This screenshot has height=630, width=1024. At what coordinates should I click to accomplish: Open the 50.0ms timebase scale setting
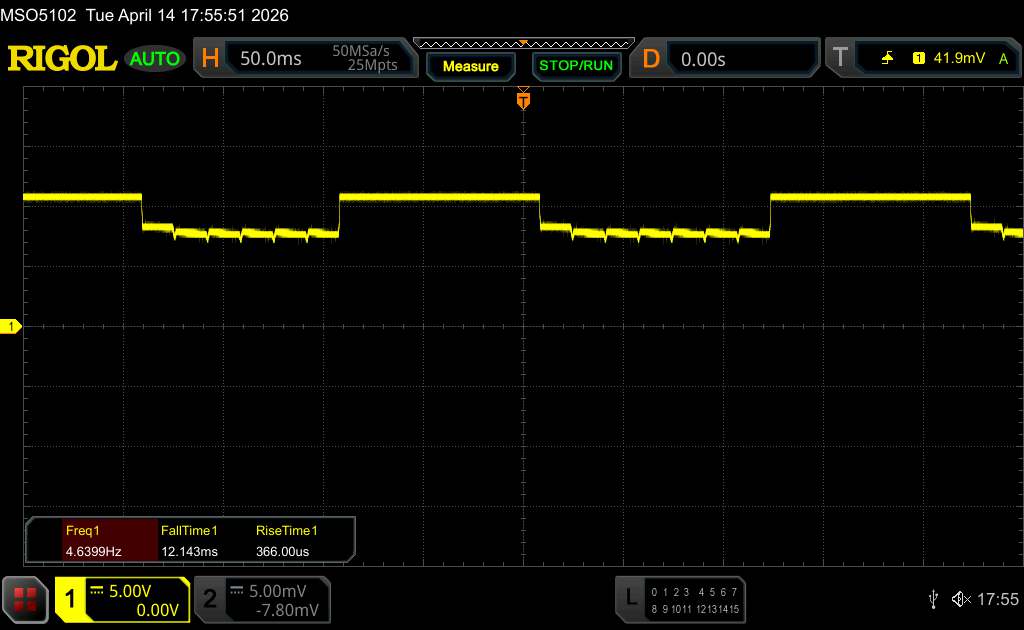pos(271,59)
